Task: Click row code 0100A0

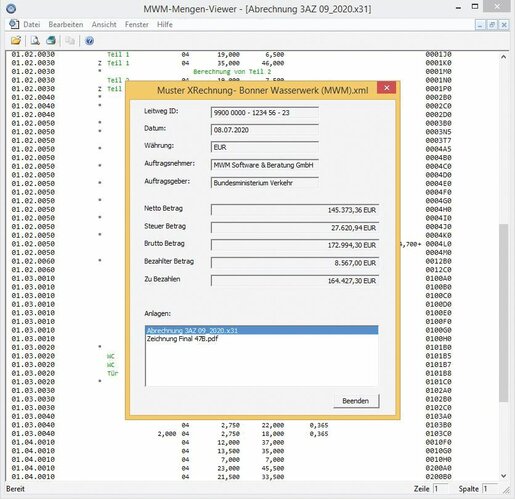Action: [438, 278]
